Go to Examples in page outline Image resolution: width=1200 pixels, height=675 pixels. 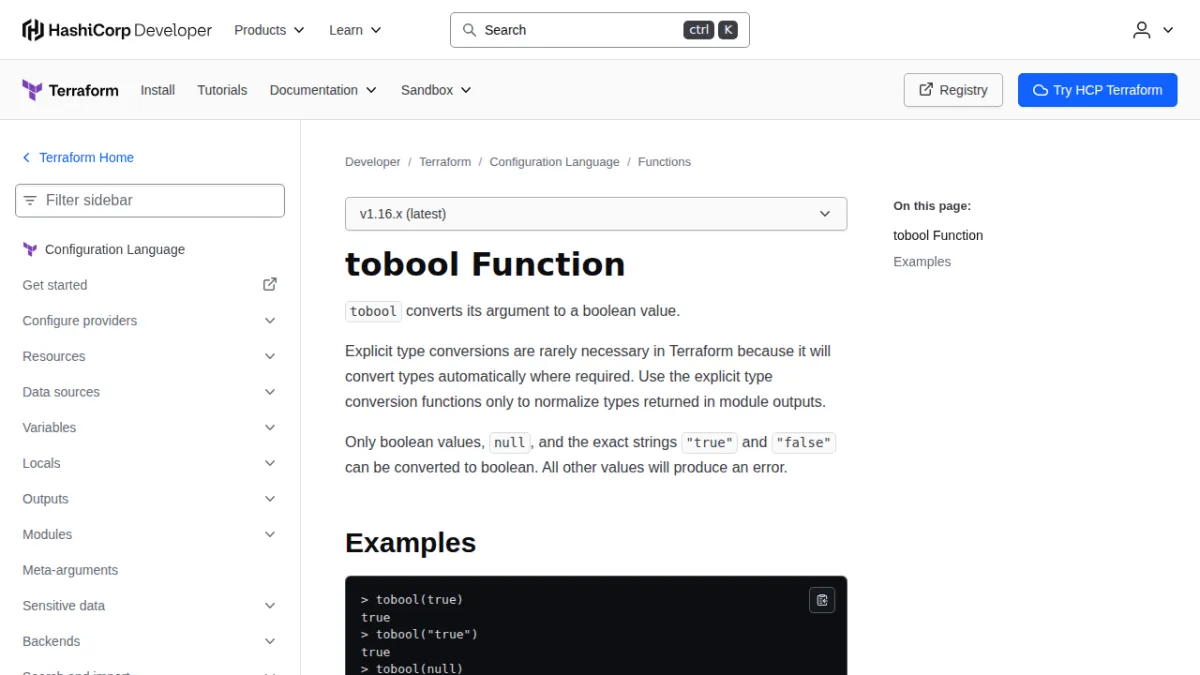click(922, 262)
